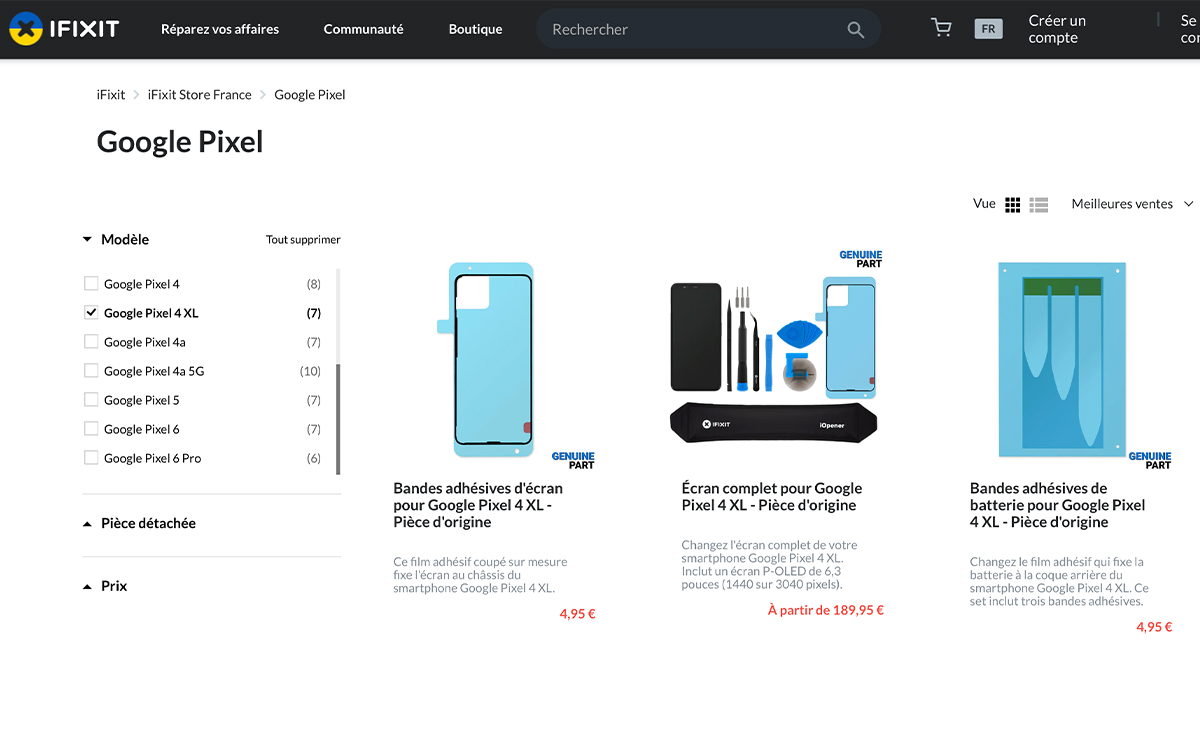
Task: Expand the Prix filter section
Action: [105, 586]
